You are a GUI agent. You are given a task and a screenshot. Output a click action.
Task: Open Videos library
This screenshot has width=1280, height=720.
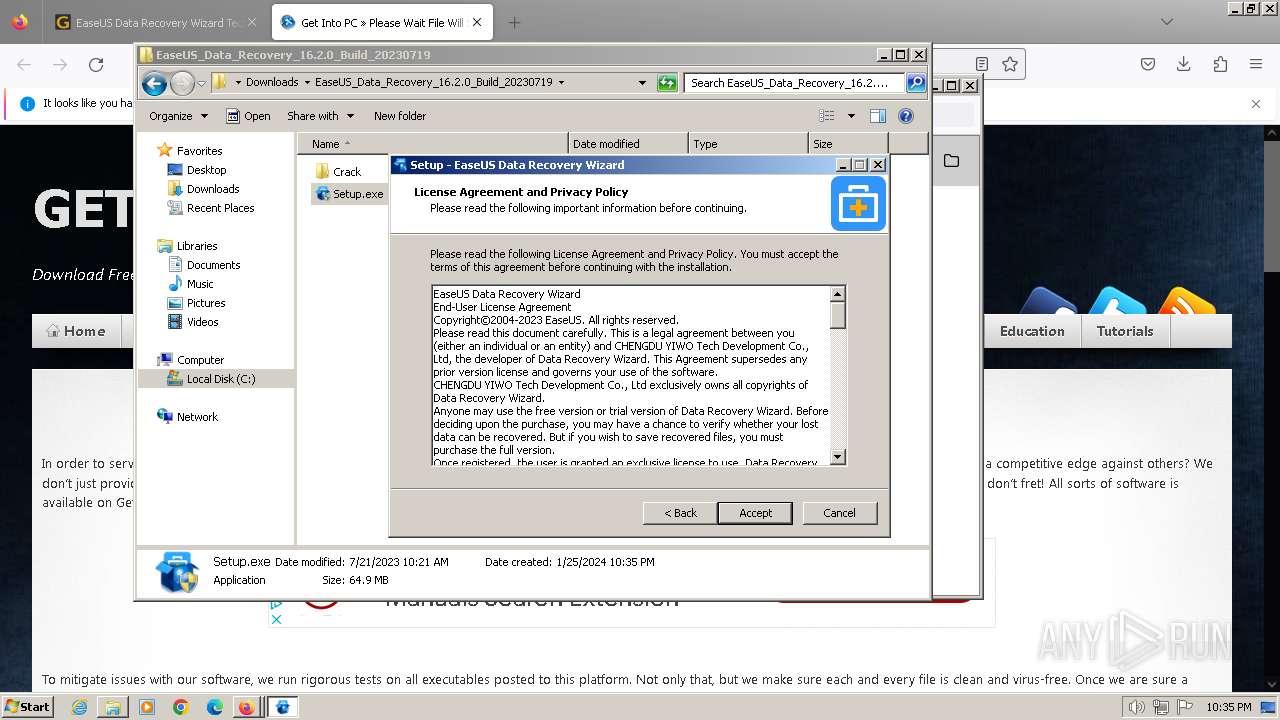[193, 322]
